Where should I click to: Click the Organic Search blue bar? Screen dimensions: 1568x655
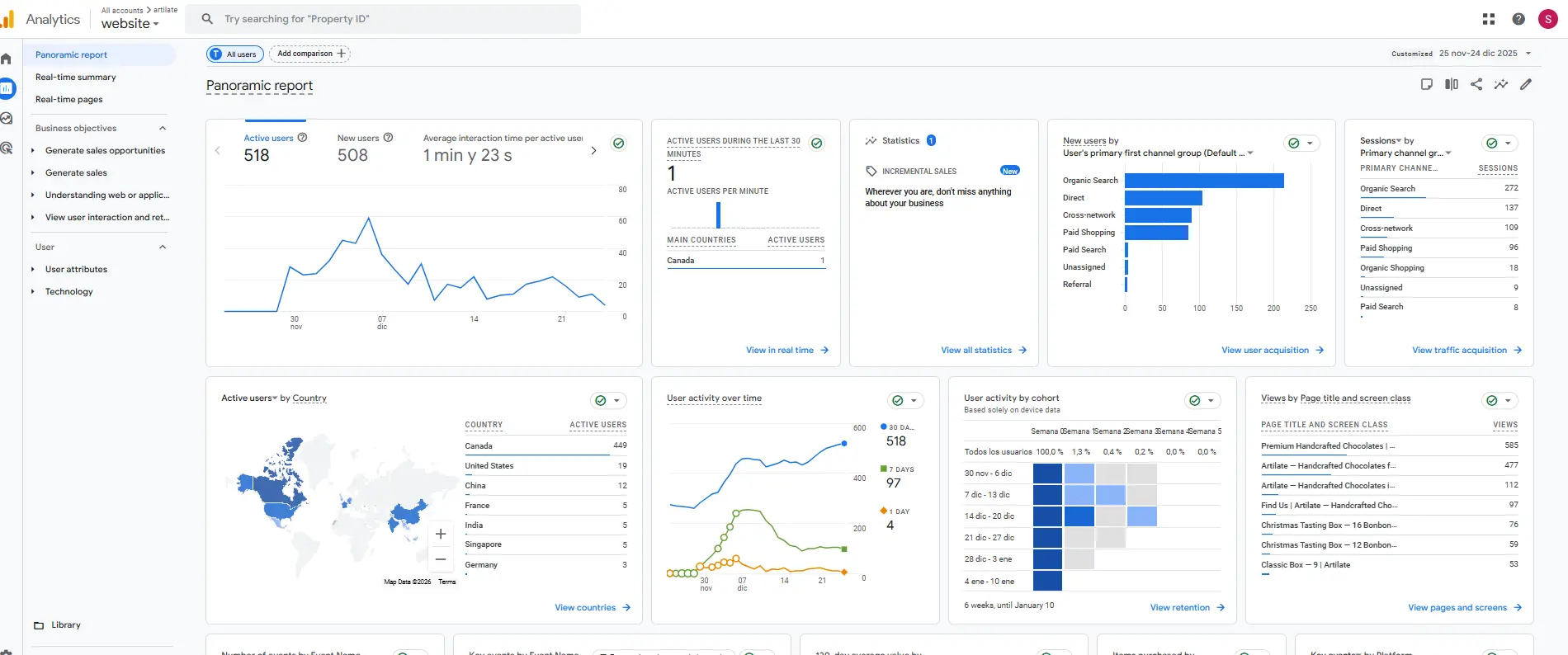tap(1203, 181)
